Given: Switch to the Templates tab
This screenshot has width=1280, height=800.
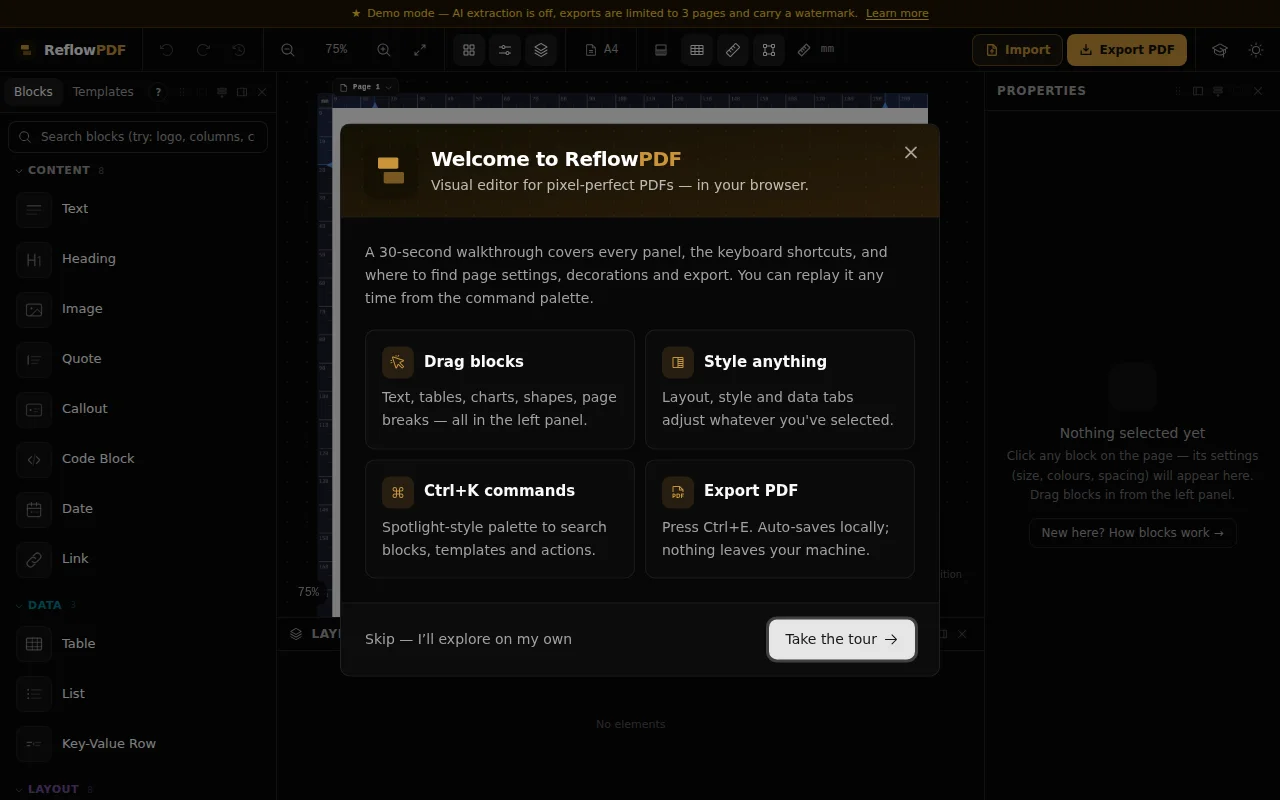Looking at the screenshot, I should click(x=103, y=92).
